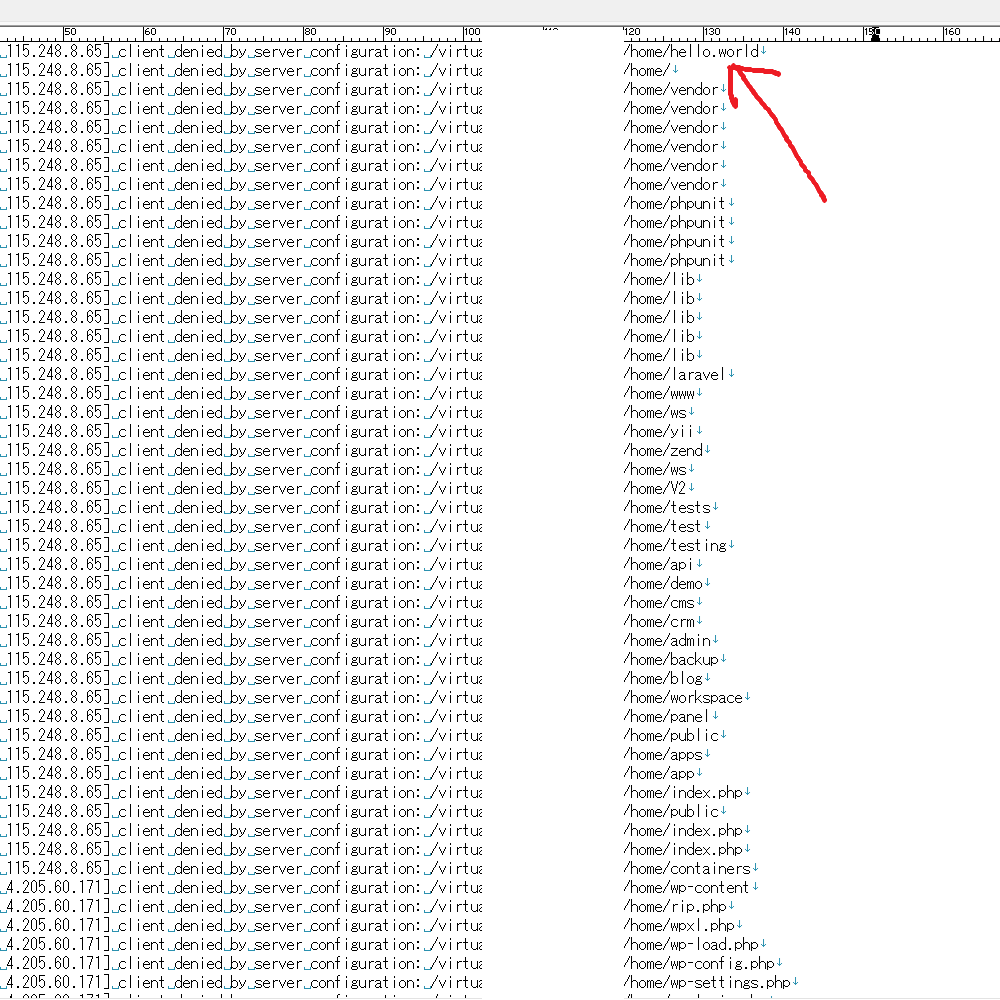The image size is (1000, 1000).
Task: Select the /home/wp-settings.php line
Action: pos(707,983)
